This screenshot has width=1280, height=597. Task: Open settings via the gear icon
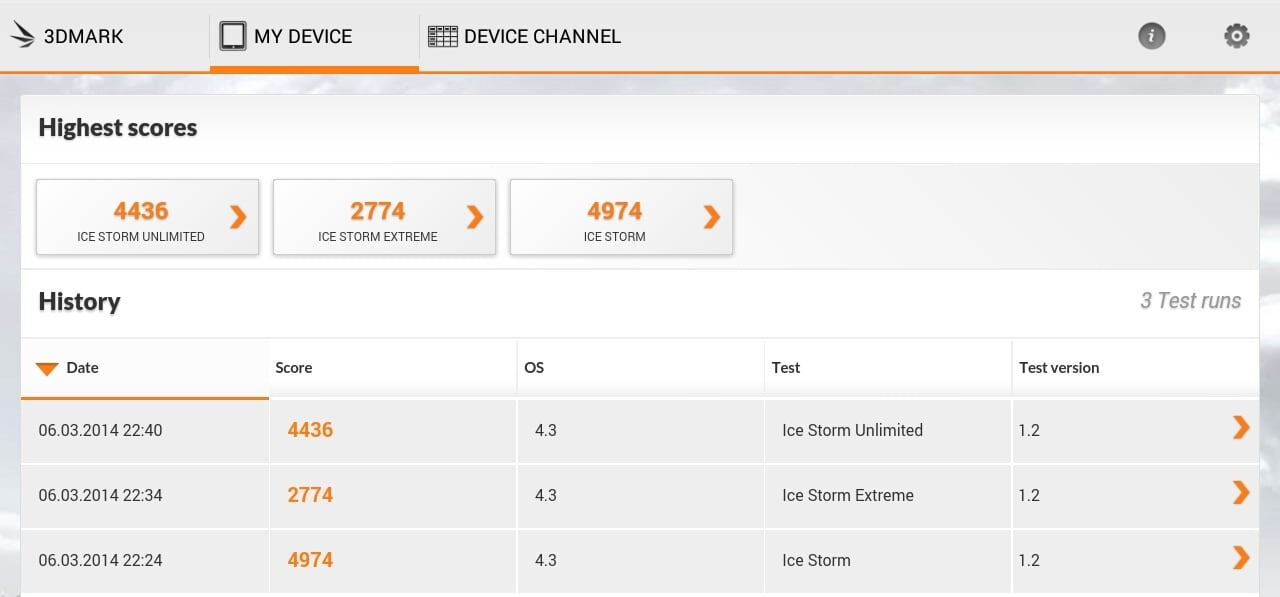[1237, 36]
